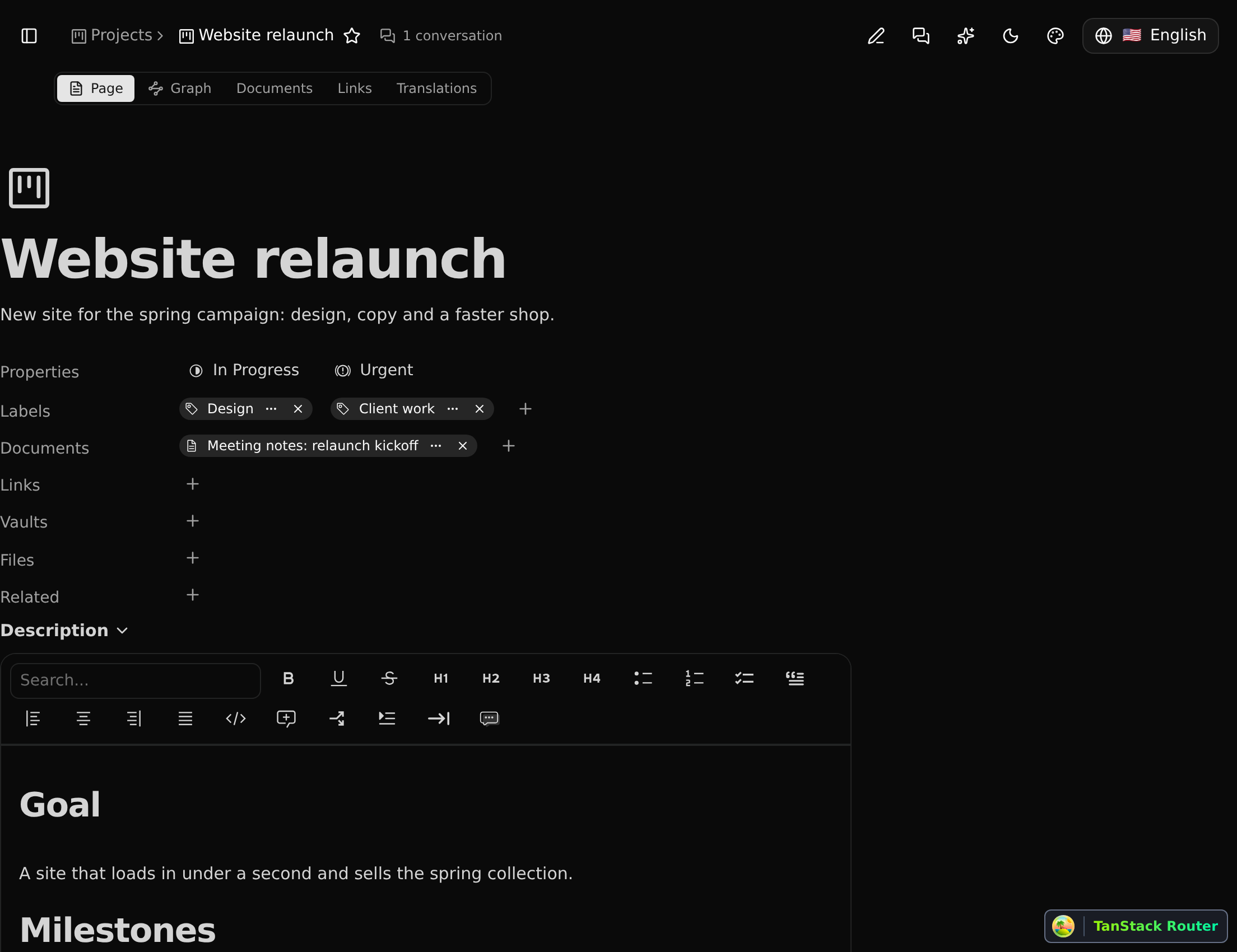The image size is (1237, 952).
Task: Open options menu for Design label
Action: 271,409
